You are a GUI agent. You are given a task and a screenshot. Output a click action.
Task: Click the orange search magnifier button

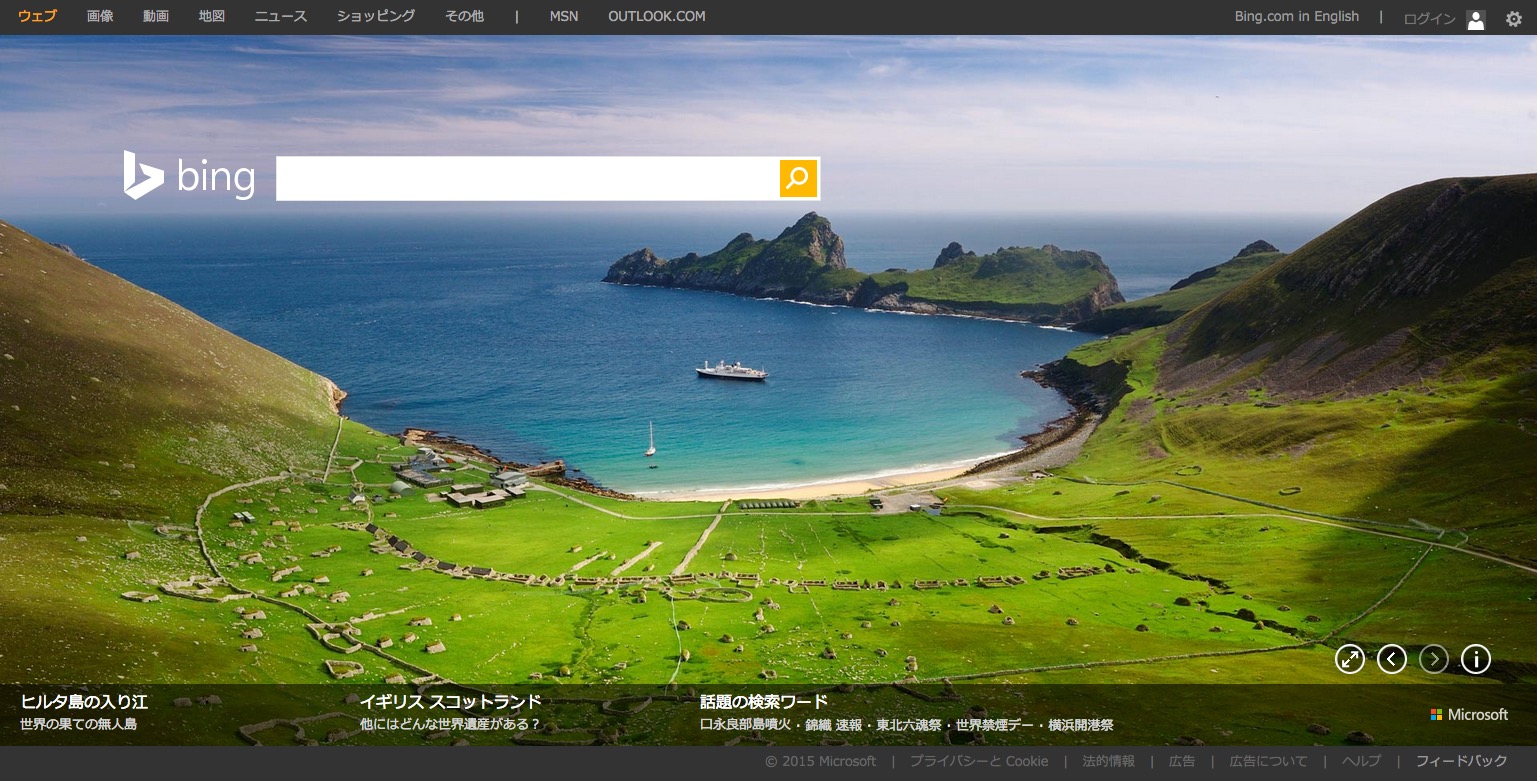[x=798, y=178]
